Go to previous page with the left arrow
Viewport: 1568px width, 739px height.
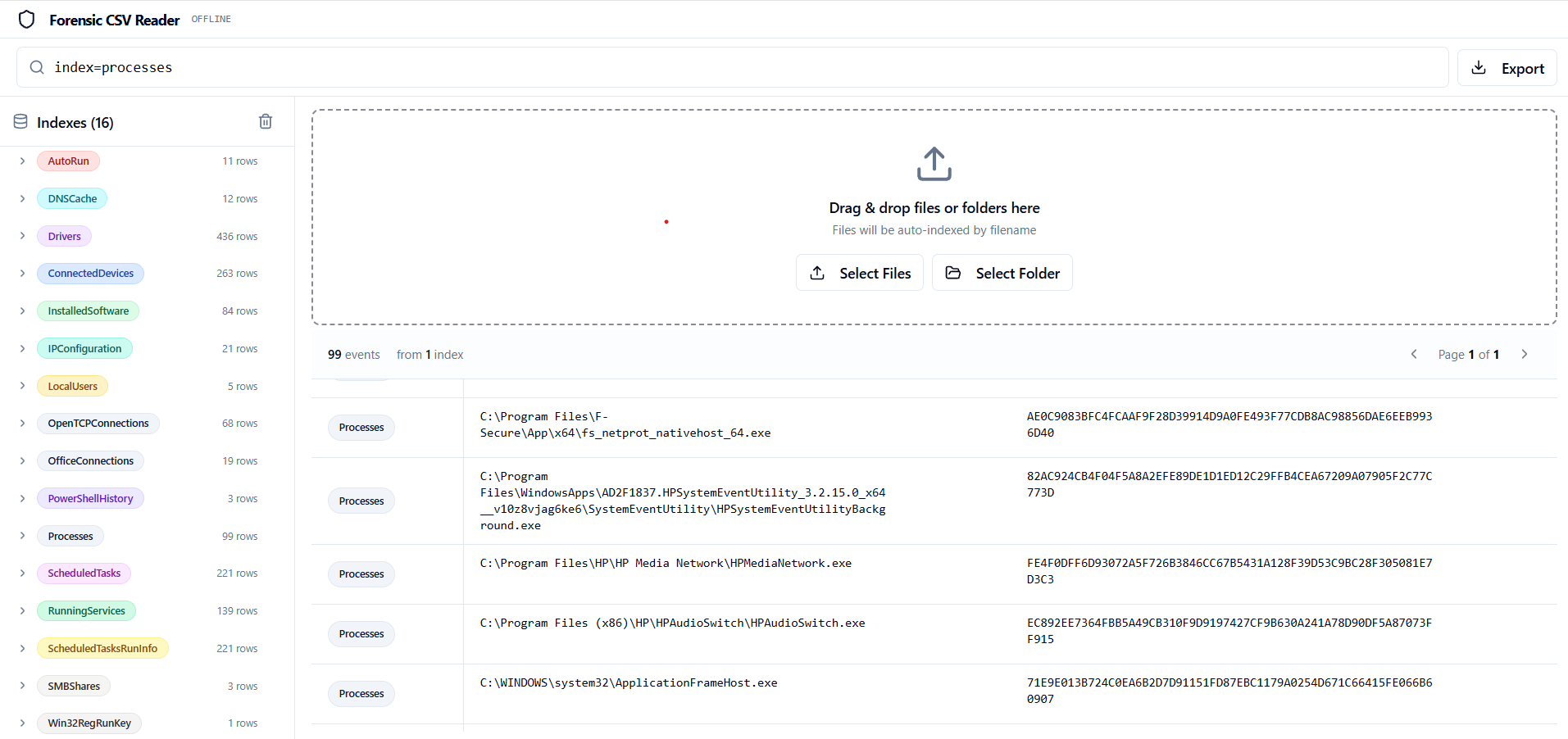coord(1413,354)
